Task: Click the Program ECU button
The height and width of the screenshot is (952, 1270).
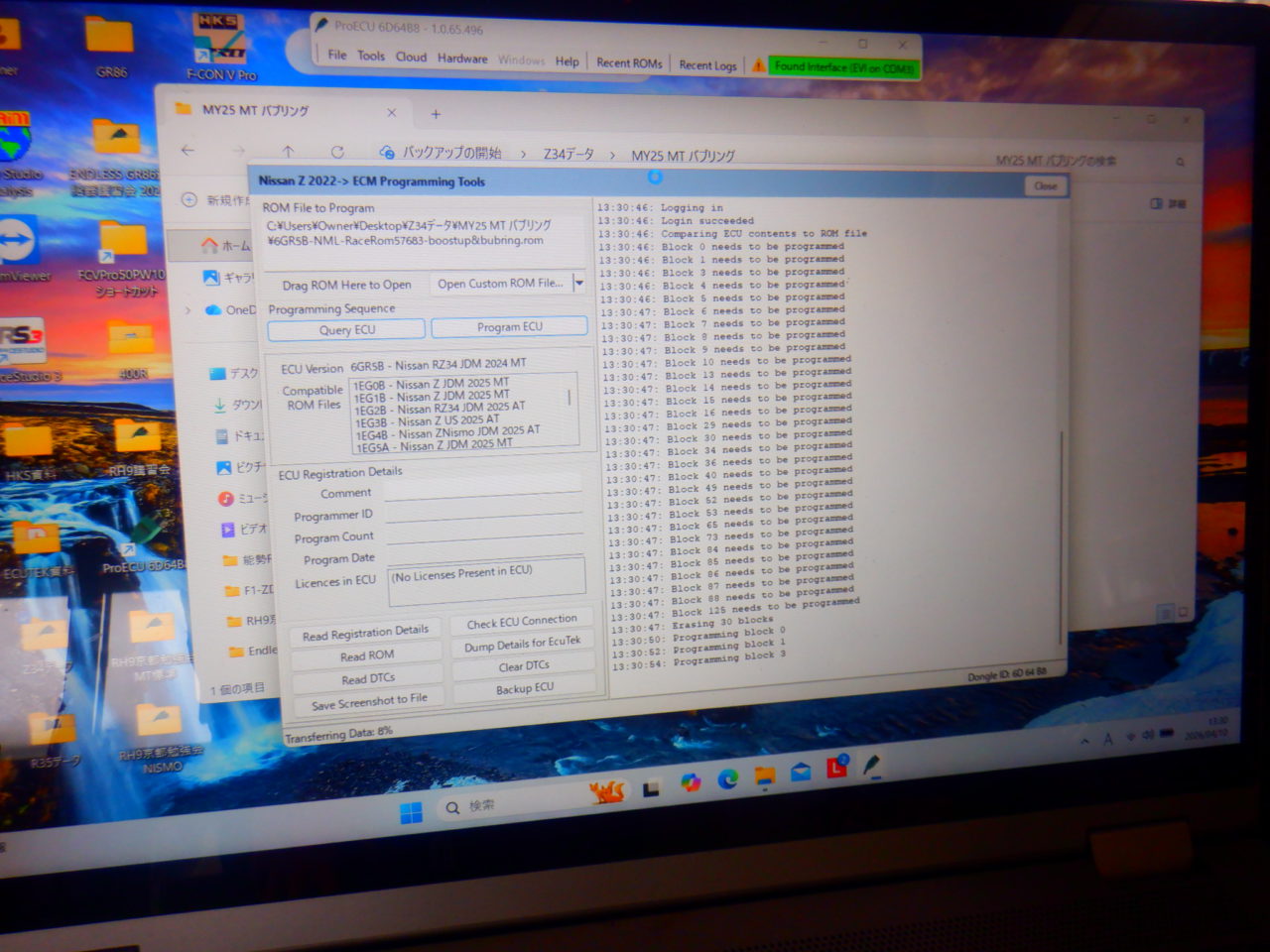Action: point(509,327)
